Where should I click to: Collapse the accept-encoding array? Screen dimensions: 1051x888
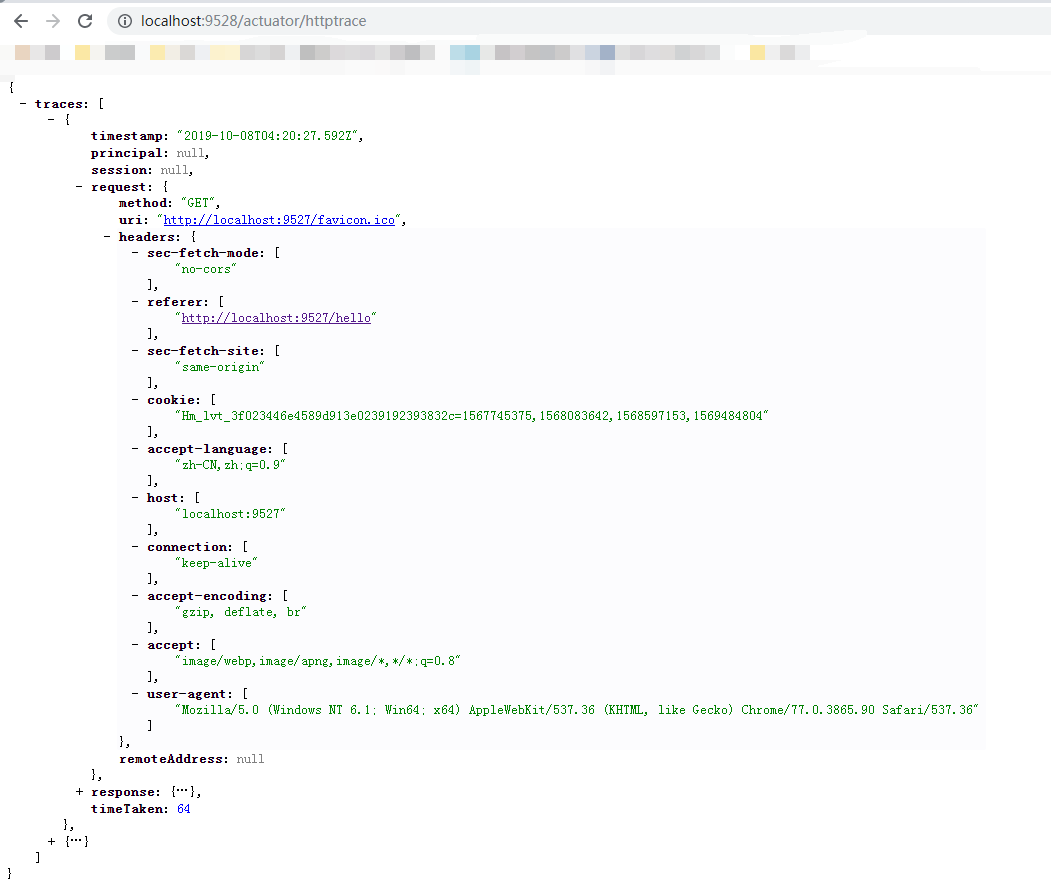[135, 596]
